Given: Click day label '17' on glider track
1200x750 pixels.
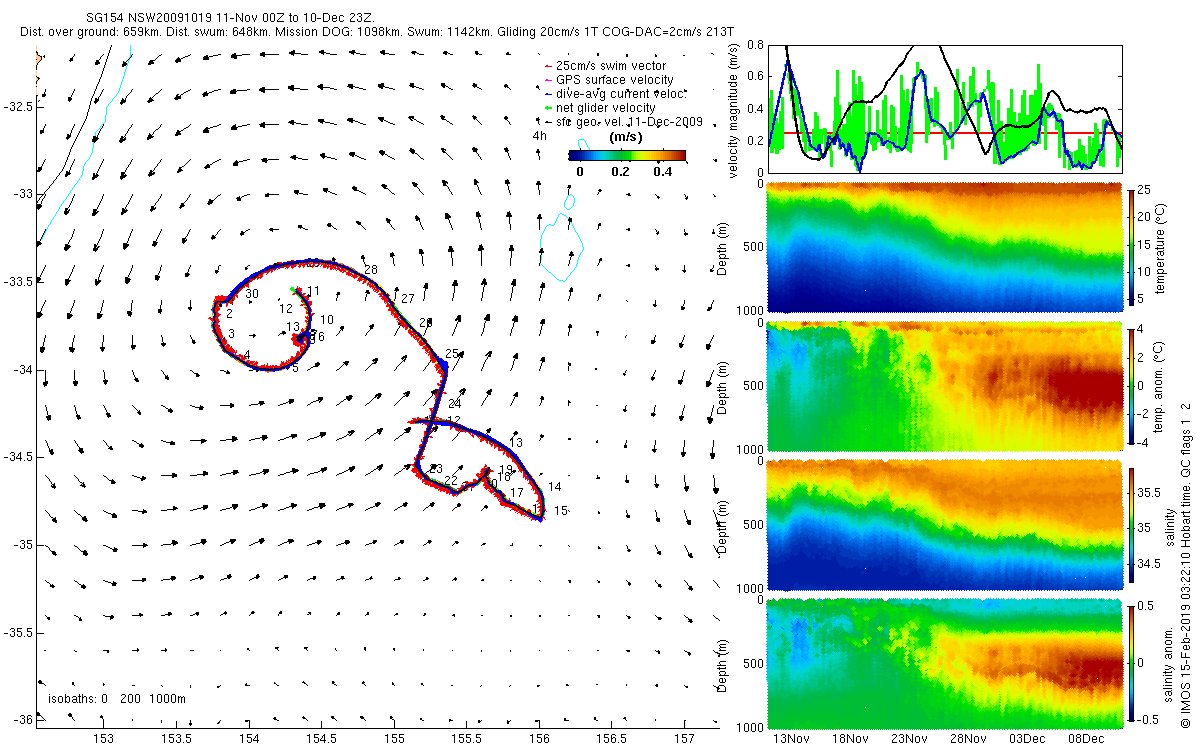Looking at the screenshot, I should (x=517, y=493).
